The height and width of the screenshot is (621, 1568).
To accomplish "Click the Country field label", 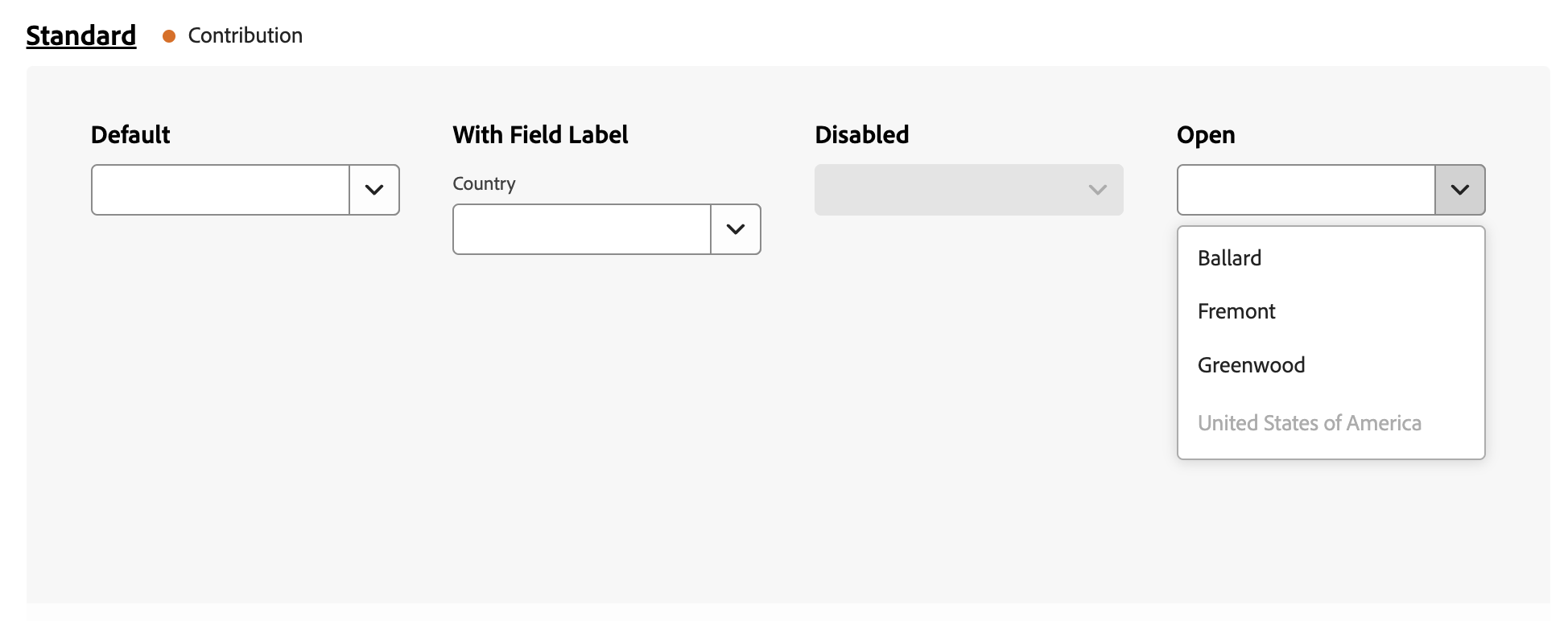I will tap(484, 183).
